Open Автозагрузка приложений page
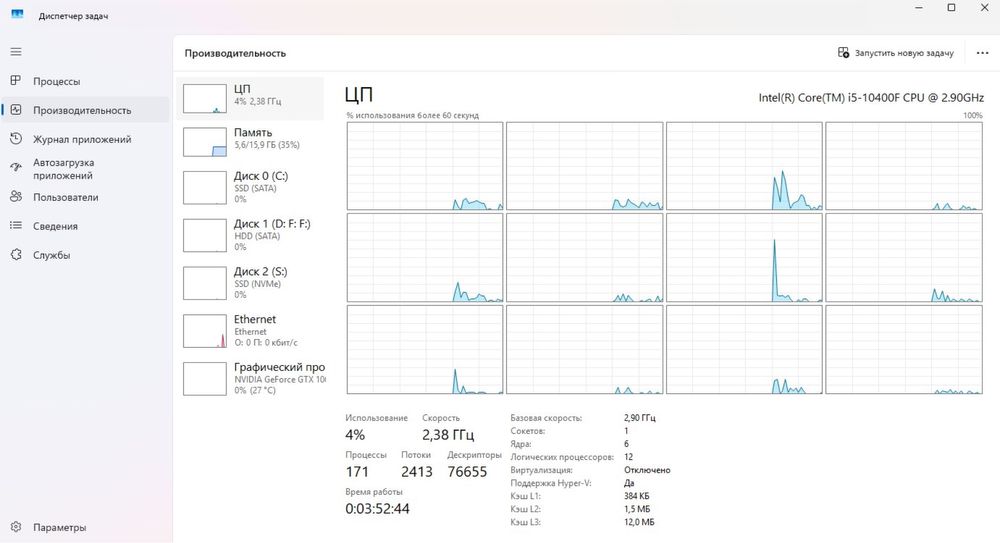This screenshot has width=1000, height=543. (x=63, y=169)
